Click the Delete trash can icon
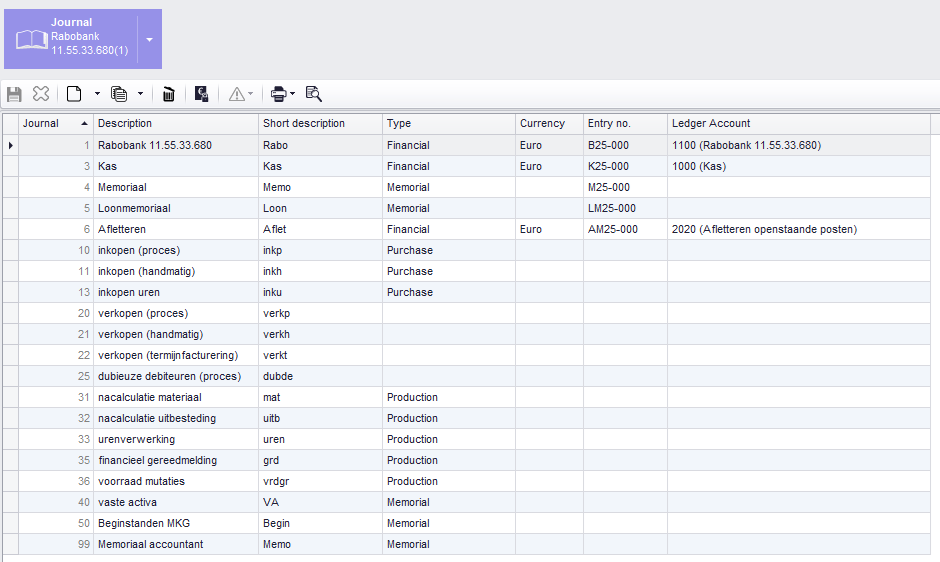This screenshot has height=562, width=940. tap(169, 94)
